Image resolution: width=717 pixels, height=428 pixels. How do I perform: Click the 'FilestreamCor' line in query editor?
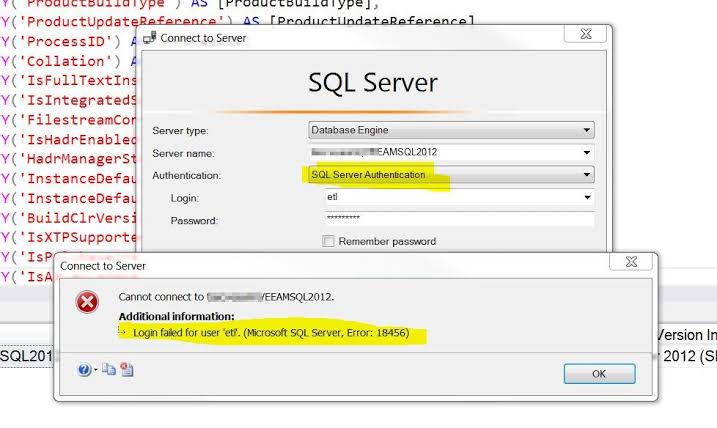click(x=69, y=120)
